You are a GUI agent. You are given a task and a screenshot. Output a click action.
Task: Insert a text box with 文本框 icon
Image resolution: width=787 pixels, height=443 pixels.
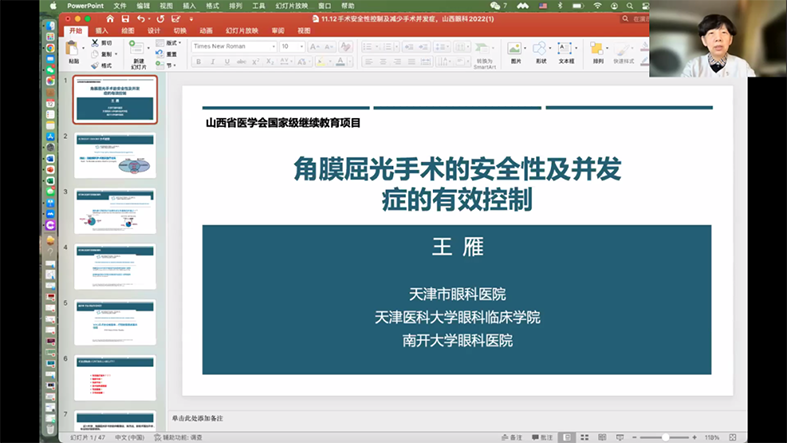pyautogui.click(x=566, y=49)
